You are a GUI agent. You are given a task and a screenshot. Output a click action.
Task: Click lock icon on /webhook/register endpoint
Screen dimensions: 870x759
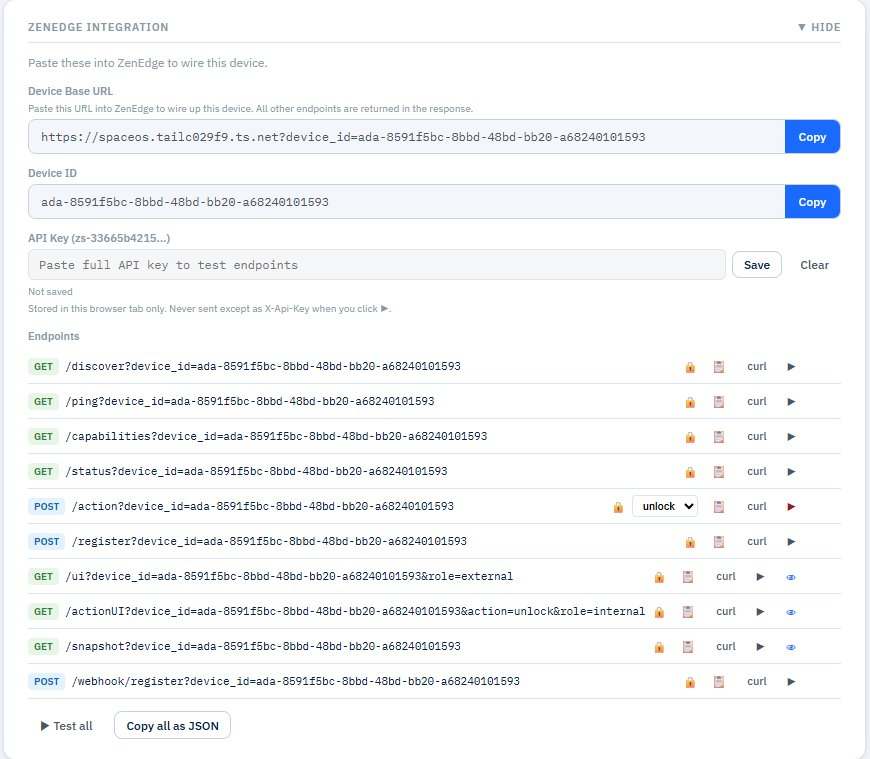tap(690, 682)
